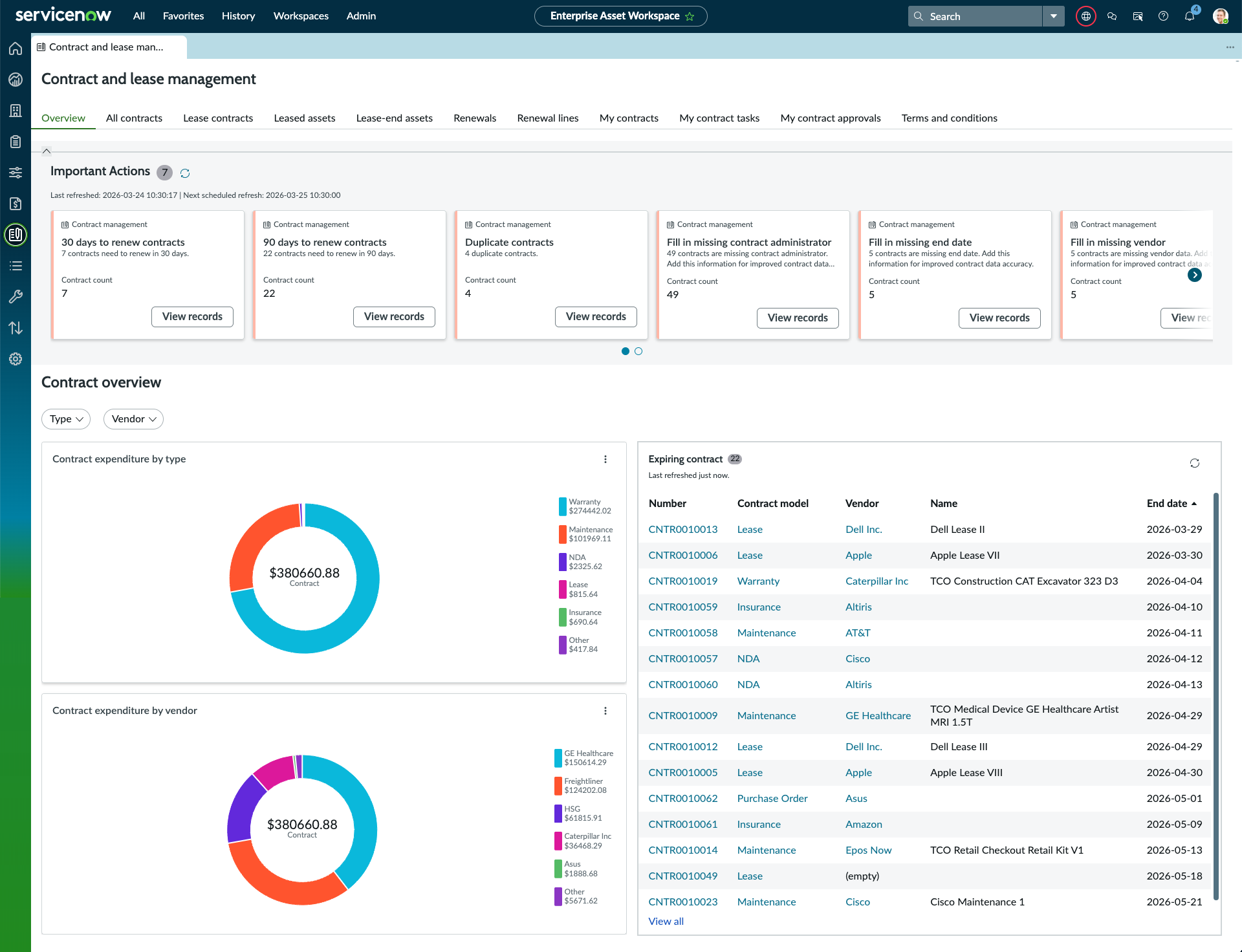Click the Expiring contract list scrollbar
This screenshot has width=1242, height=952.
pyautogui.click(x=1216, y=696)
